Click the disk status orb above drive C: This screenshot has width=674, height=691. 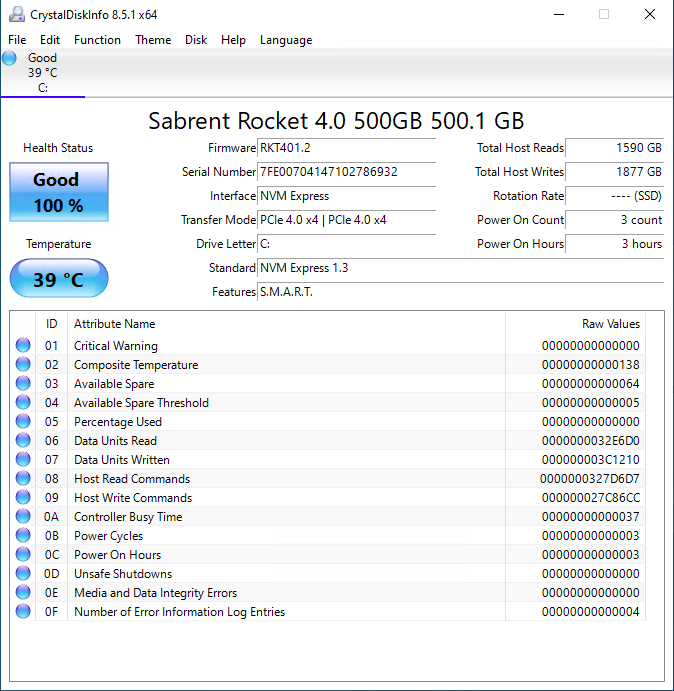pos(10,59)
